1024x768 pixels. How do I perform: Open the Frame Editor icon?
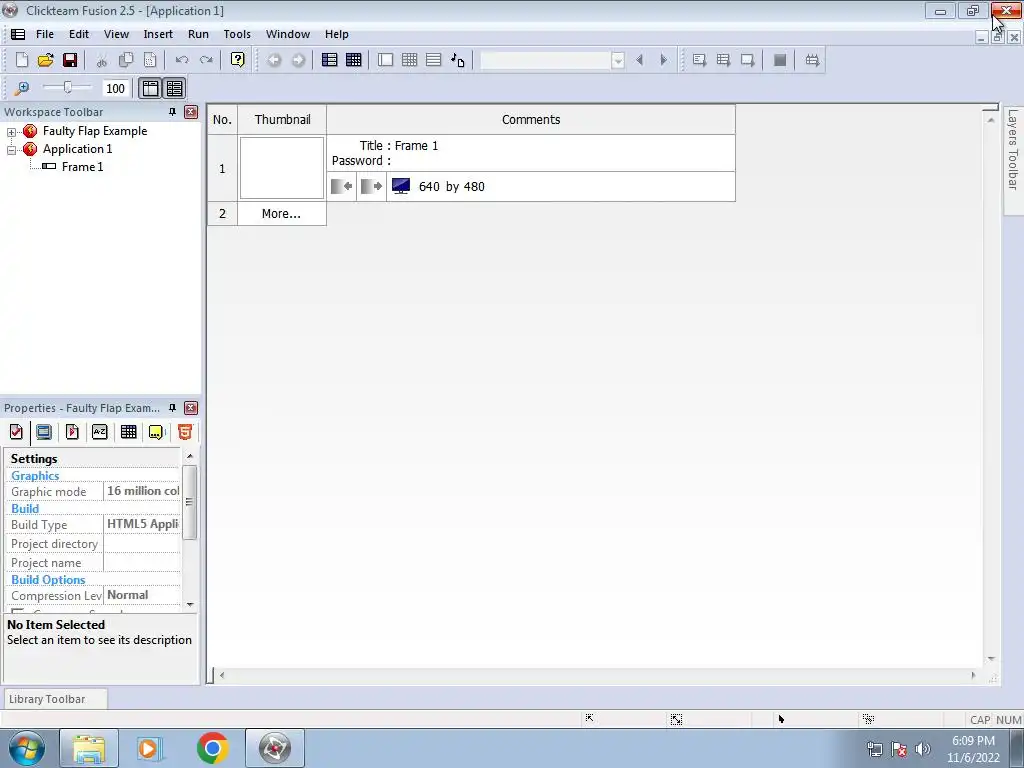click(385, 60)
